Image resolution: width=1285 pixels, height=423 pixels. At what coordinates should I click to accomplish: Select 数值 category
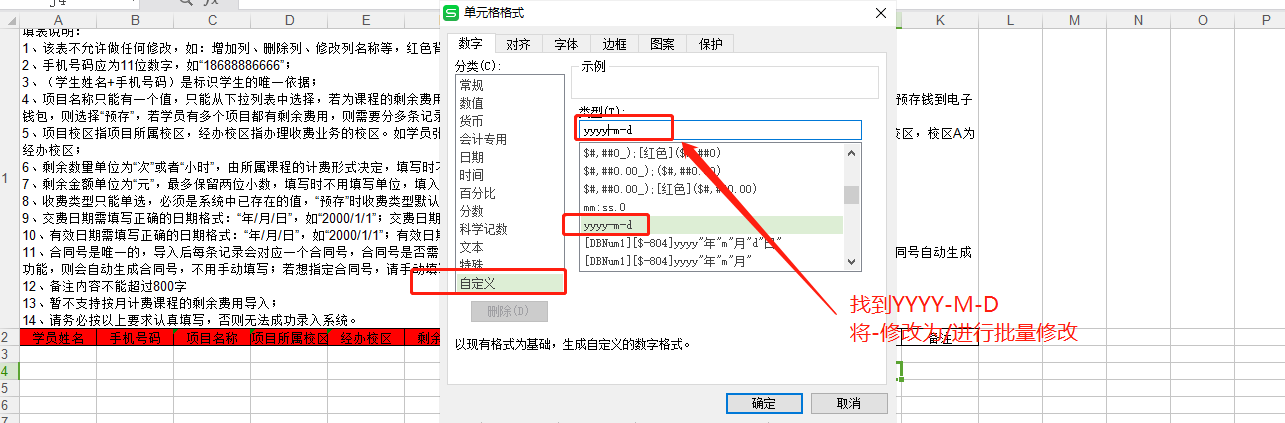point(510,103)
